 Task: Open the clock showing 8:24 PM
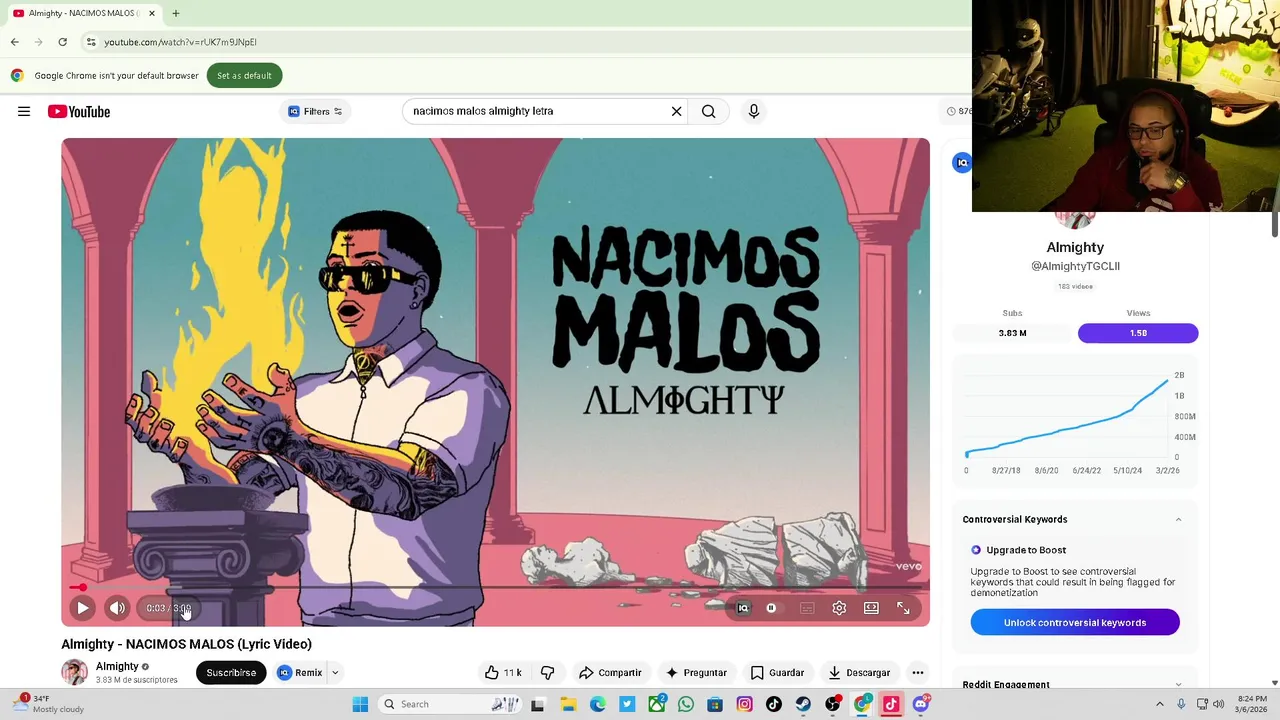pyautogui.click(x=1251, y=704)
